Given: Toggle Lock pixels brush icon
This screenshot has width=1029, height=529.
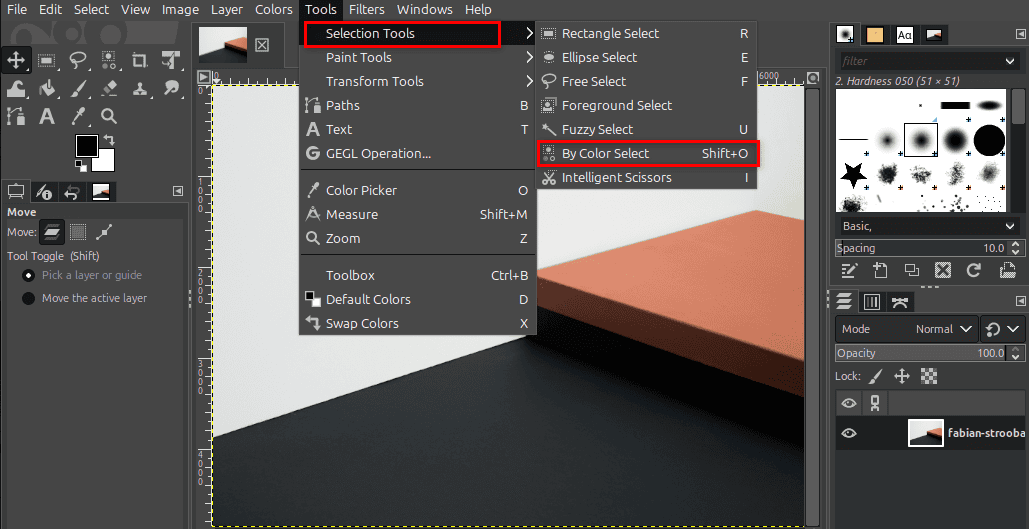Looking at the screenshot, I should 875,376.
